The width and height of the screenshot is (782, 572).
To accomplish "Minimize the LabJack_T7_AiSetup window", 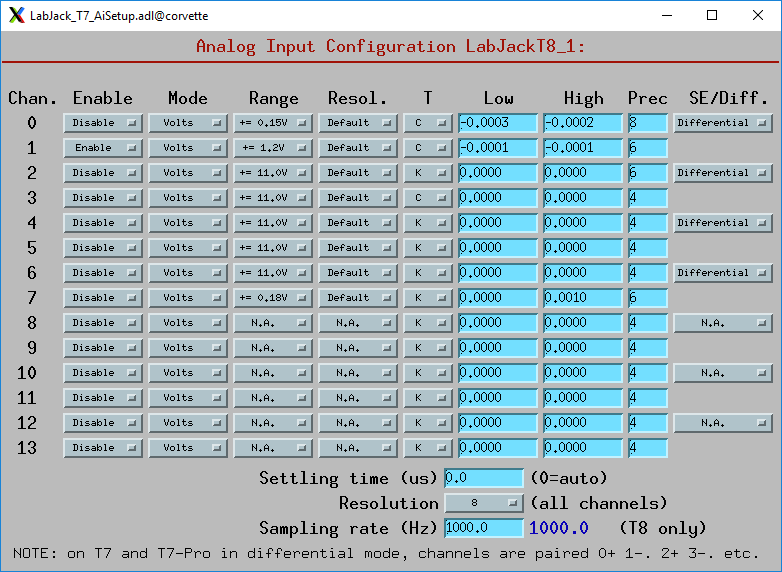I will 667,15.
